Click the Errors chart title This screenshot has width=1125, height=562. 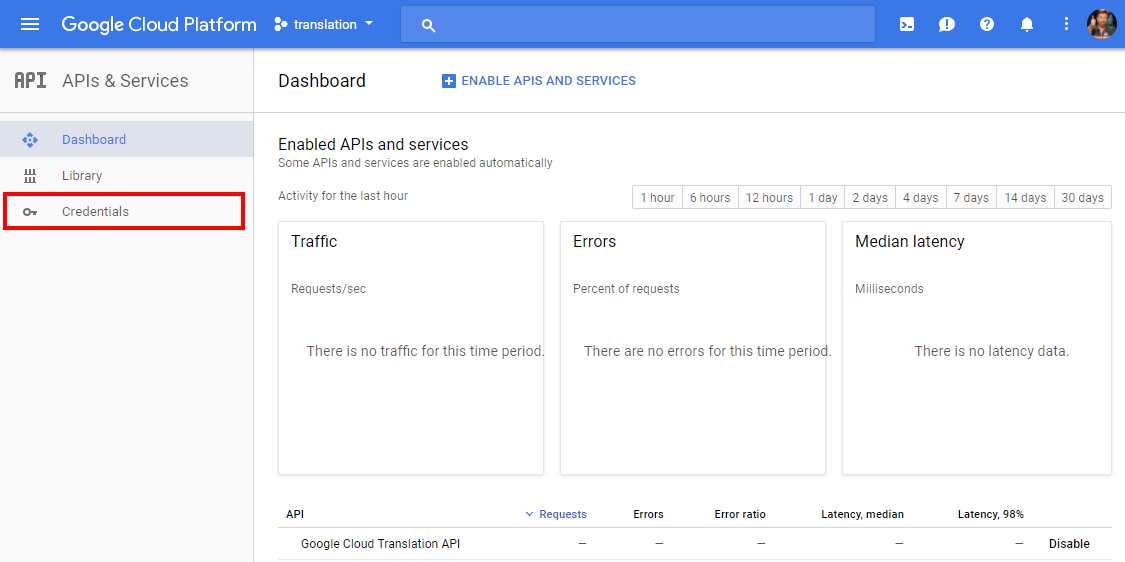594,242
